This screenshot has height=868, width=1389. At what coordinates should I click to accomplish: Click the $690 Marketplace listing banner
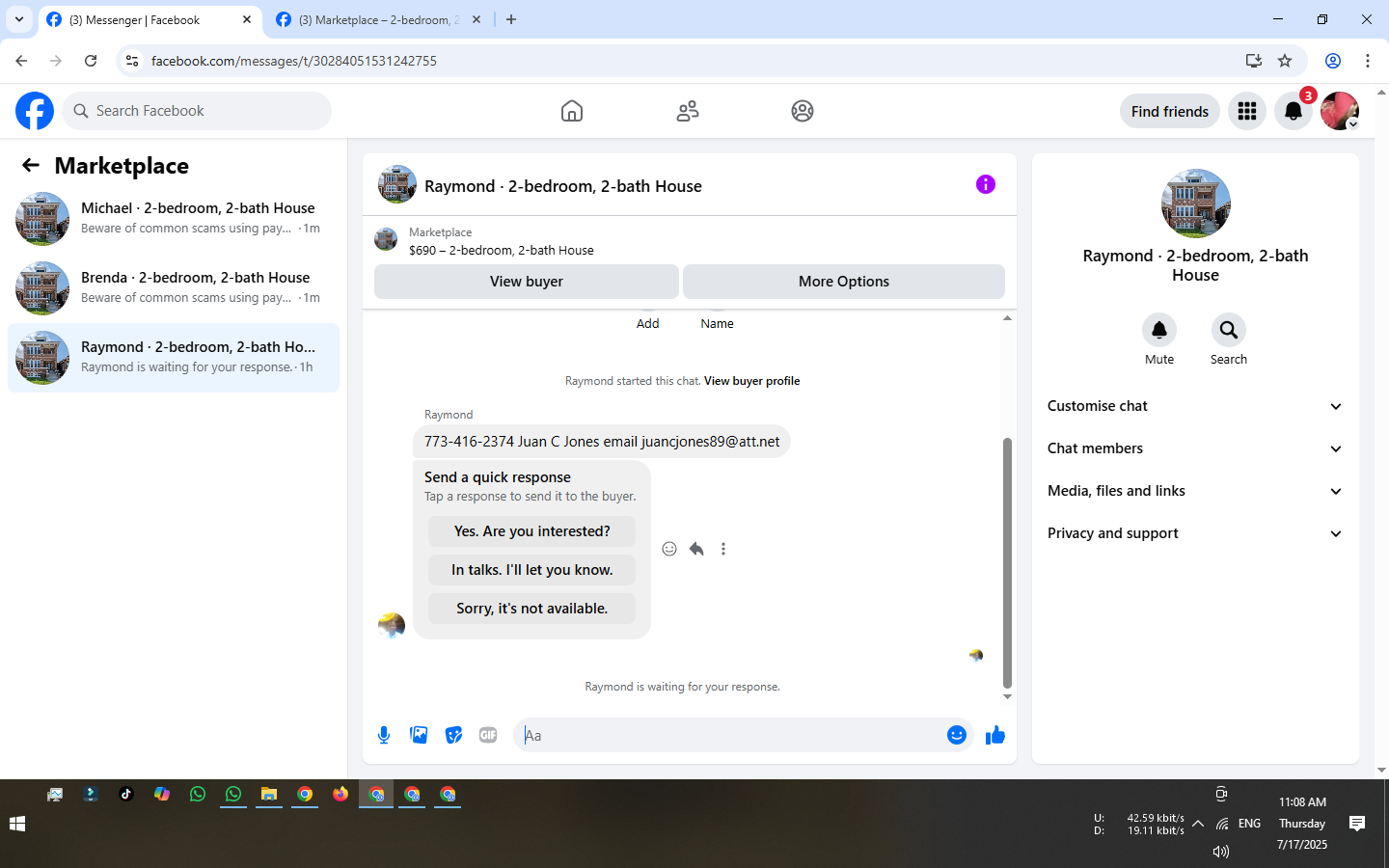[x=690, y=241]
